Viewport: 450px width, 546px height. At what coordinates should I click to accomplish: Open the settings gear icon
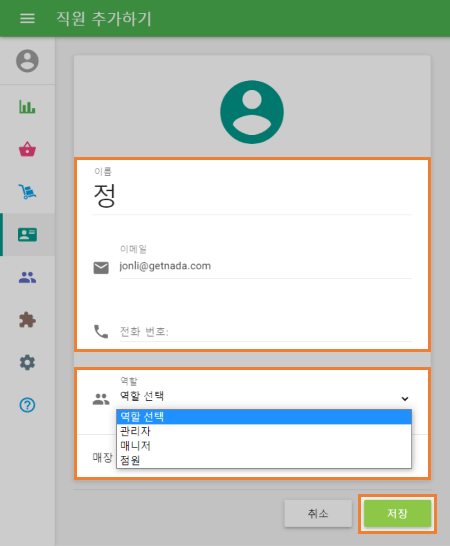pyautogui.click(x=27, y=362)
